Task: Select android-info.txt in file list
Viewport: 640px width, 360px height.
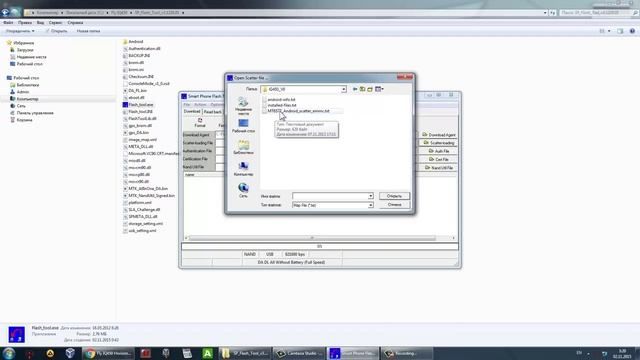Action: point(281,100)
